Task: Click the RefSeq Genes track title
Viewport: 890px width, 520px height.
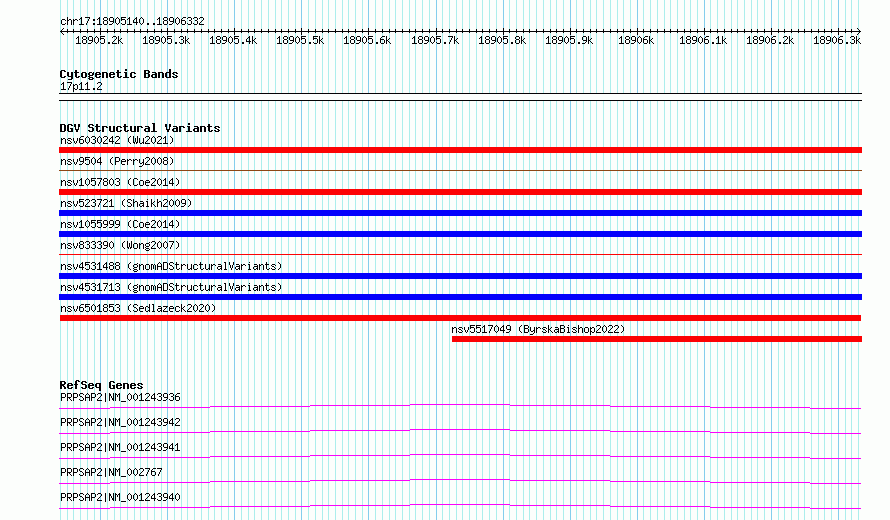Action: click(101, 385)
